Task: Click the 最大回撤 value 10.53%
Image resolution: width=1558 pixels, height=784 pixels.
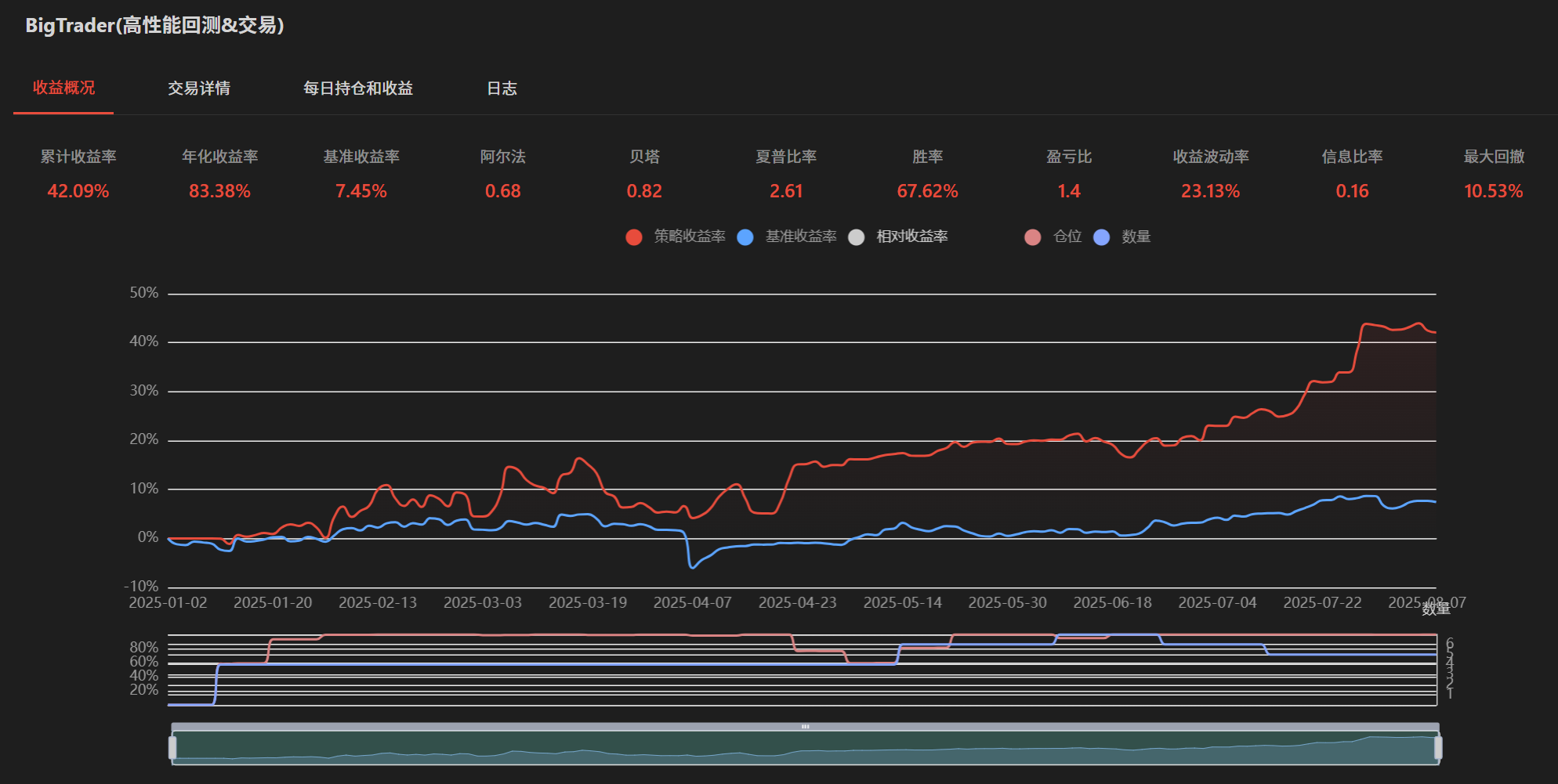Action: point(1493,191)
